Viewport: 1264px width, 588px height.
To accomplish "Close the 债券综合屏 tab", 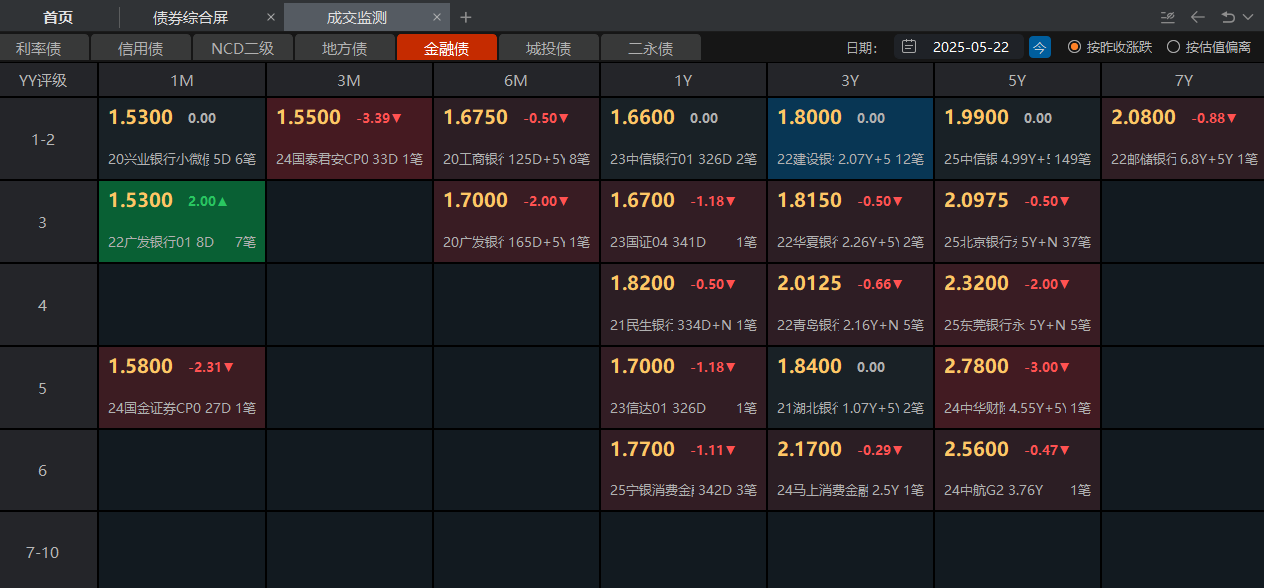I will (271, 17).
